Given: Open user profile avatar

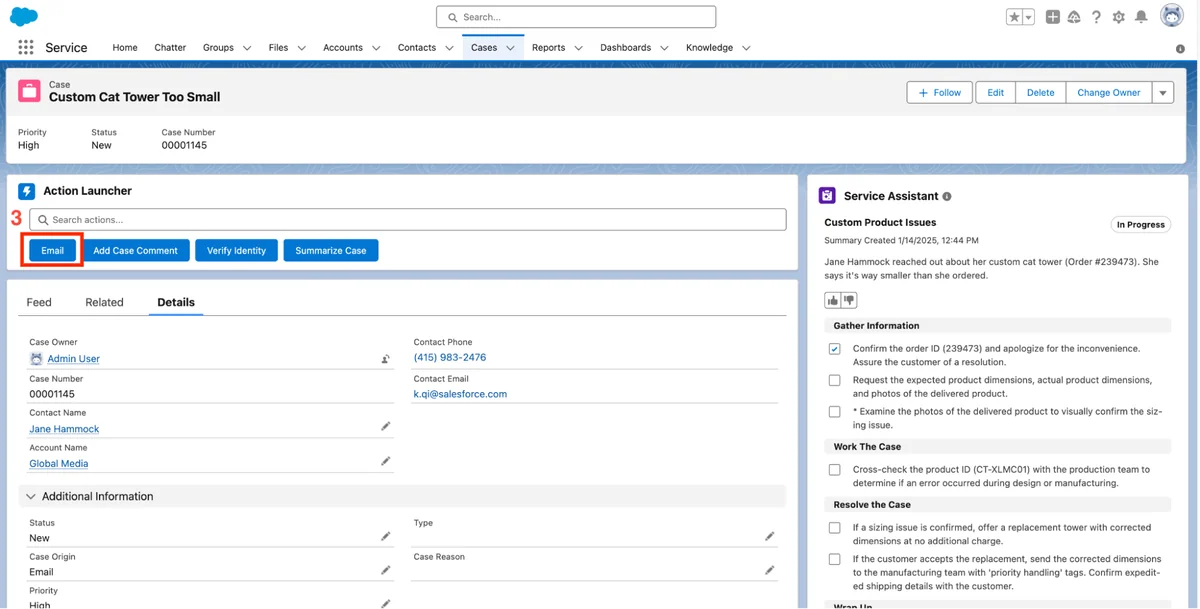Looking at the screenshot, I should click(x=1171, y=16).
